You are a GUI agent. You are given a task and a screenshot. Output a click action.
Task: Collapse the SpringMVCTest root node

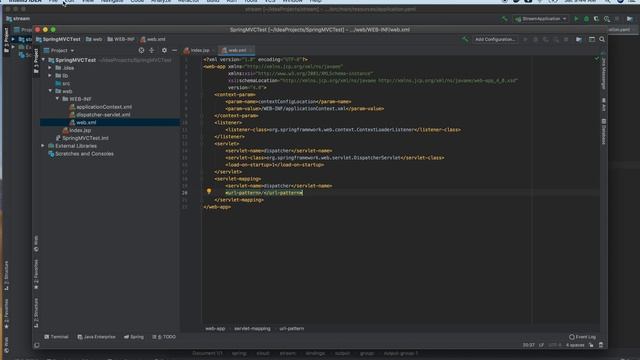tap(44, 60)
